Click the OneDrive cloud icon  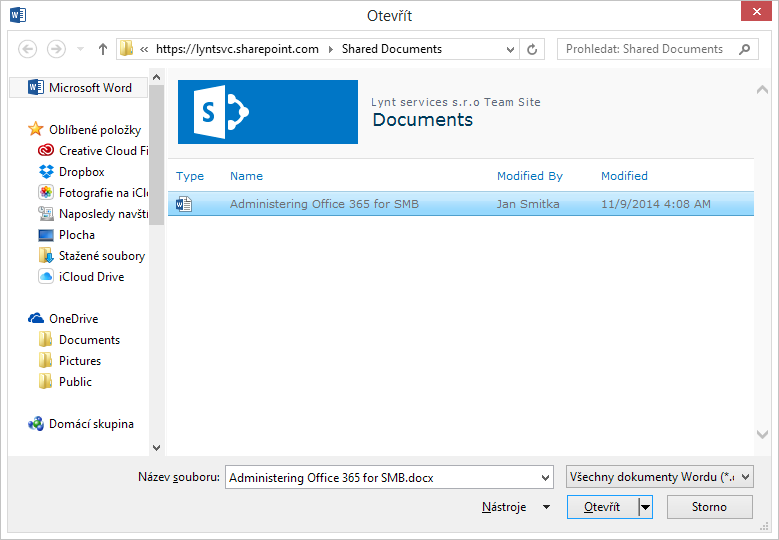36,318
